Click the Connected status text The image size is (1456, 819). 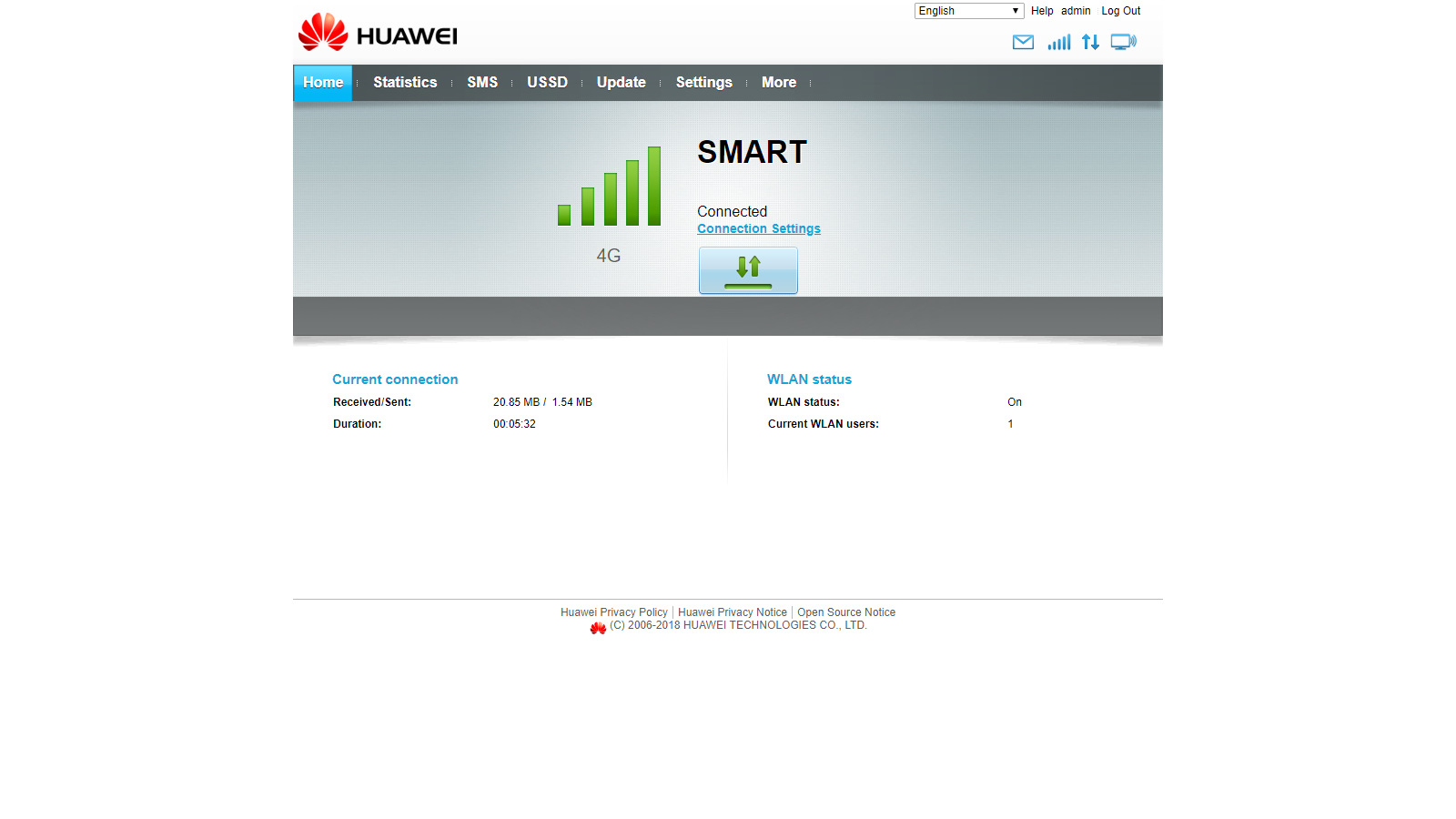pos(733,212)
